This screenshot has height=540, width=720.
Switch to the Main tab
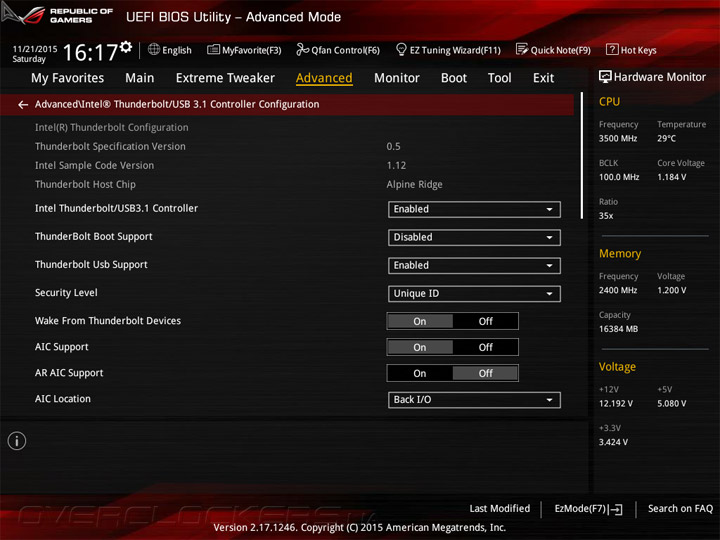click(140, 78)
